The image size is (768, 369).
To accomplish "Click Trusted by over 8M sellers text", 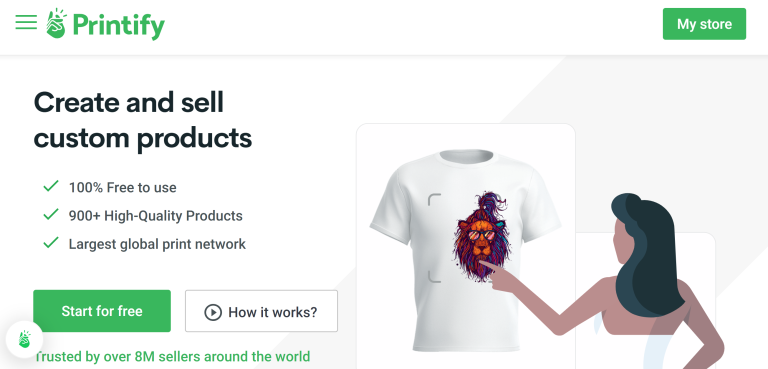I will [172, 356].
